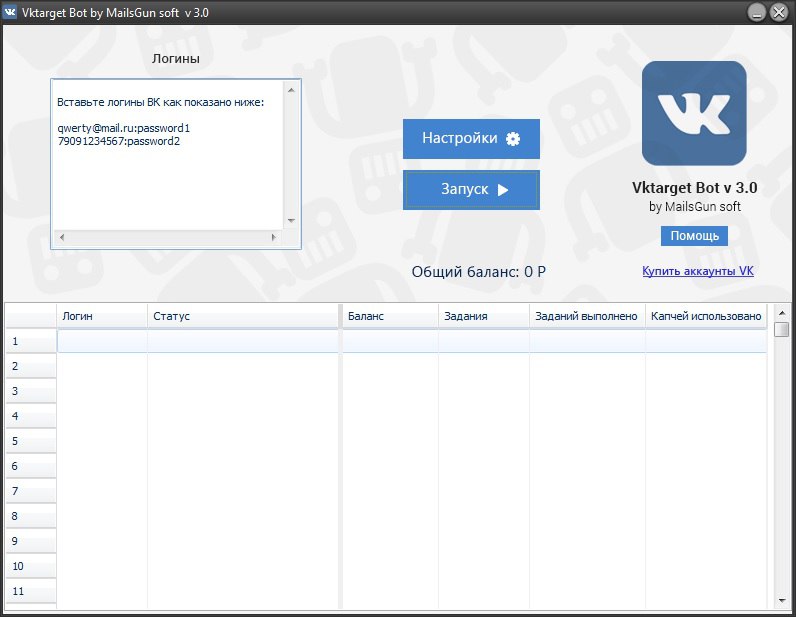The width and height of the screenshot is (796, 617).
Task: Sort by the Логин column header
Action: (x=102, y=316)
